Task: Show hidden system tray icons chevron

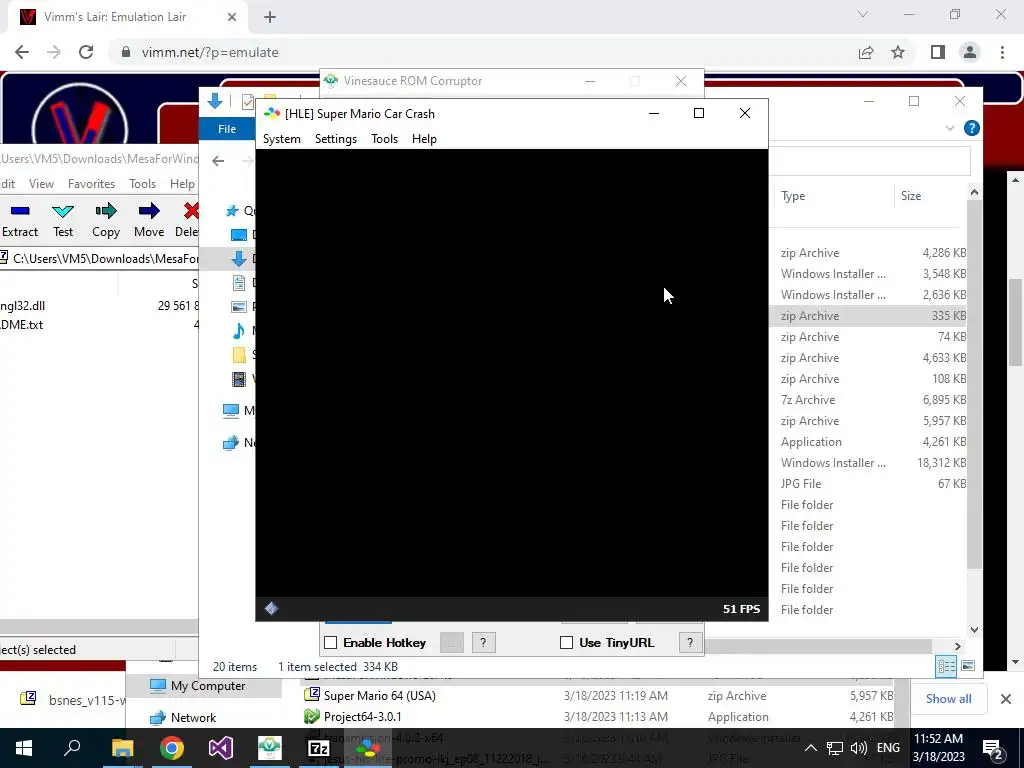Action: (810, 748)
